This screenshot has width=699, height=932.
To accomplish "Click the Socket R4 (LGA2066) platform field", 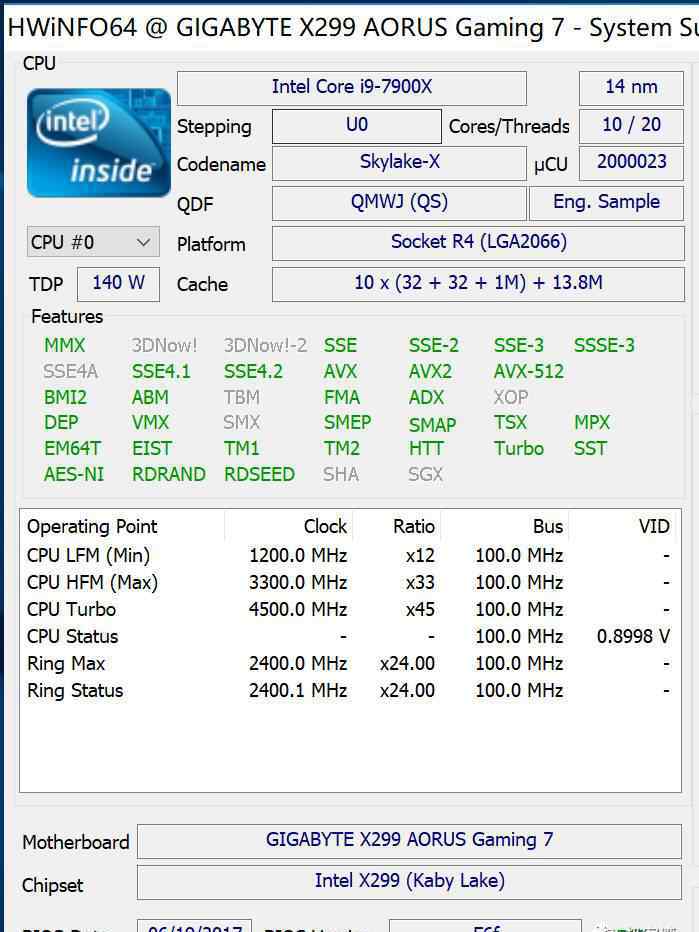I will coord(478,243).
